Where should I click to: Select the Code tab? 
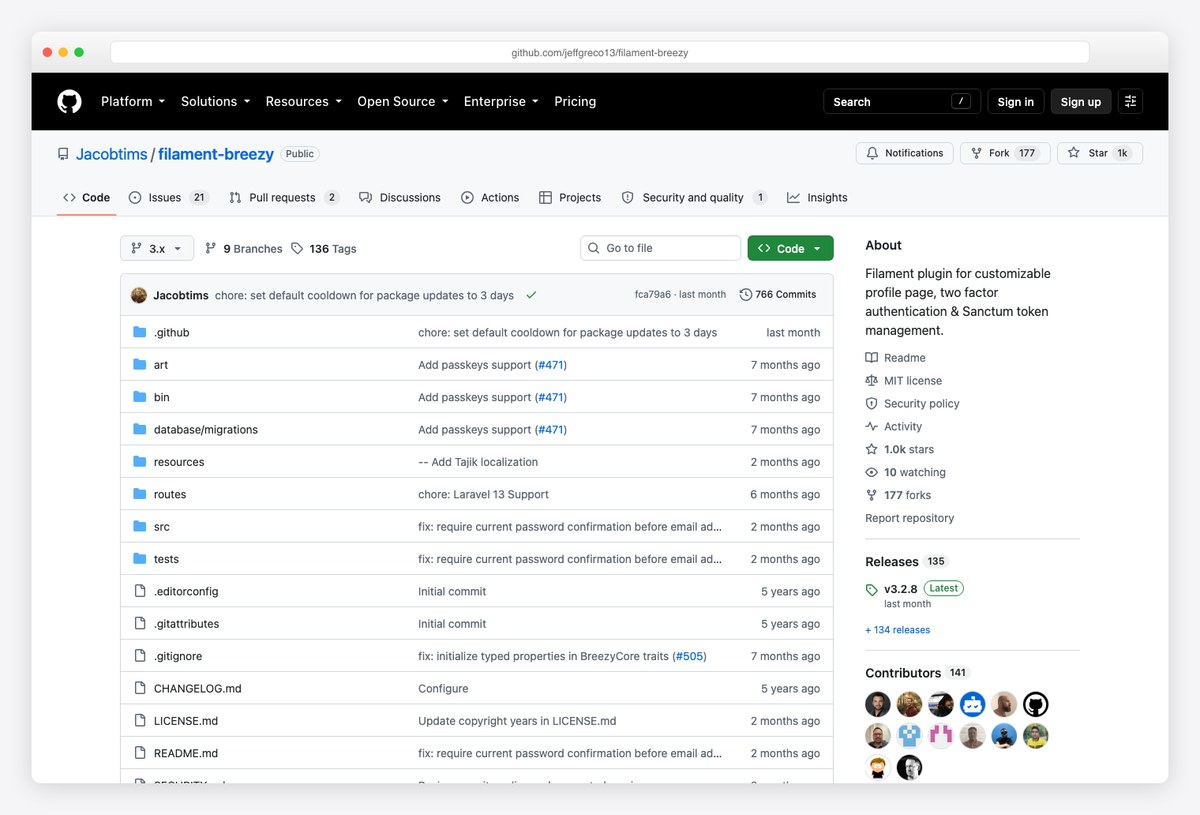pos(86,198)
